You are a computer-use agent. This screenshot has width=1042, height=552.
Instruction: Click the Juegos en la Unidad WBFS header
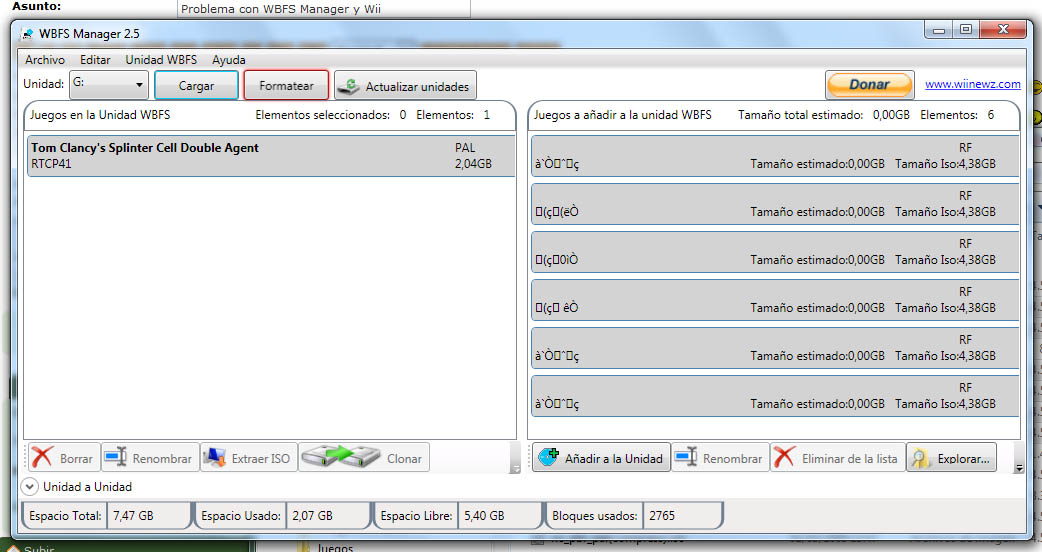(100, 115)
